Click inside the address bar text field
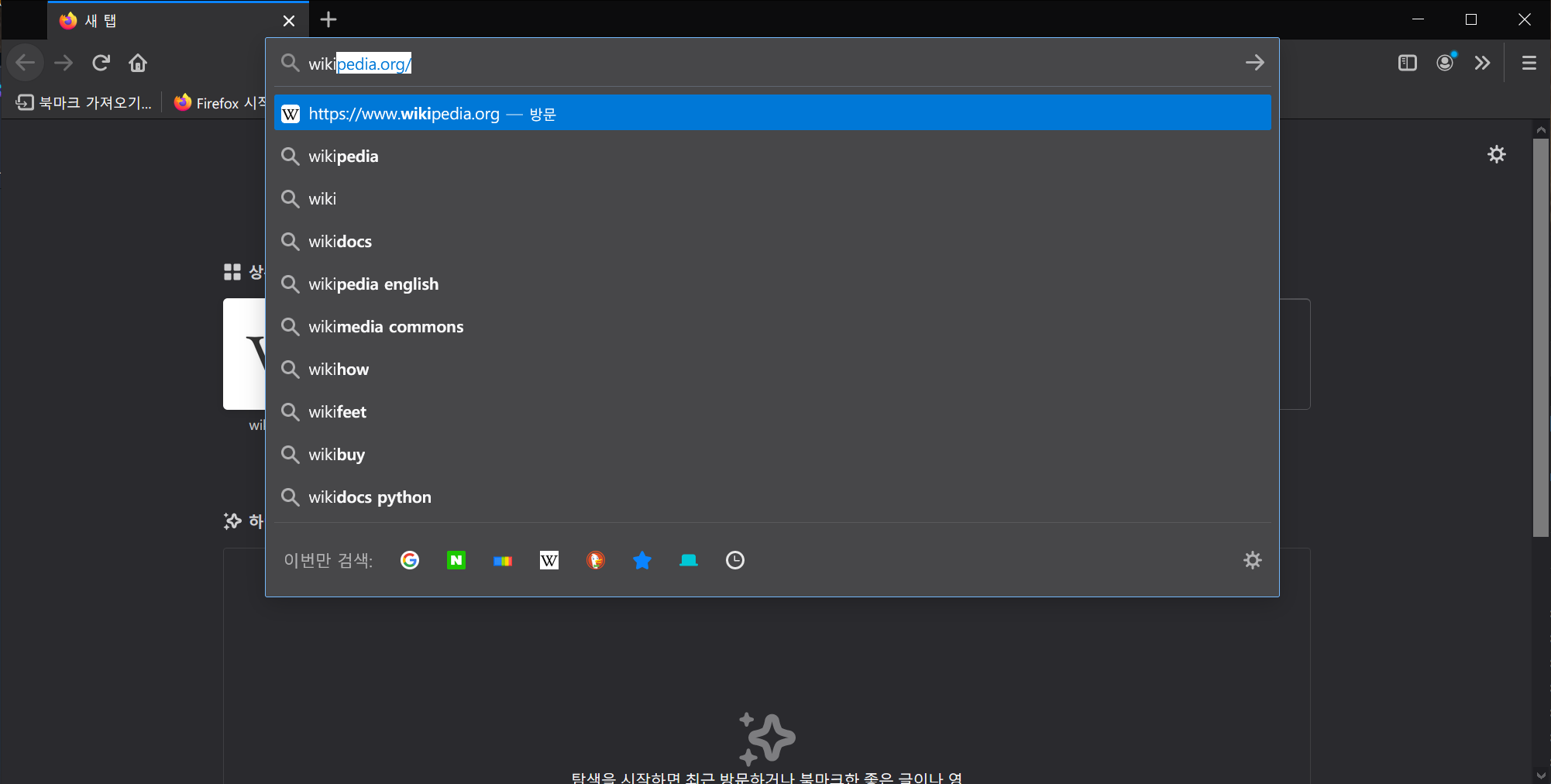Viewport: 1551px width, 784px height. (x=771, y=64)
